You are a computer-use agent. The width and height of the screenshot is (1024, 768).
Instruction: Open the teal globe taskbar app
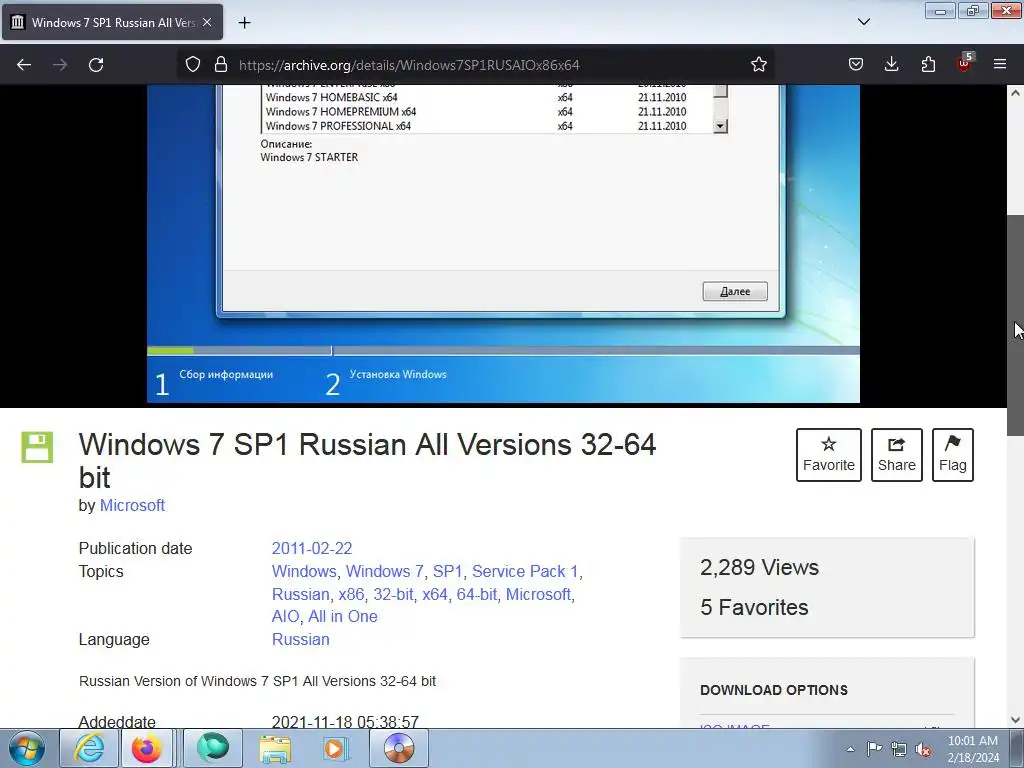coord(213,748)
